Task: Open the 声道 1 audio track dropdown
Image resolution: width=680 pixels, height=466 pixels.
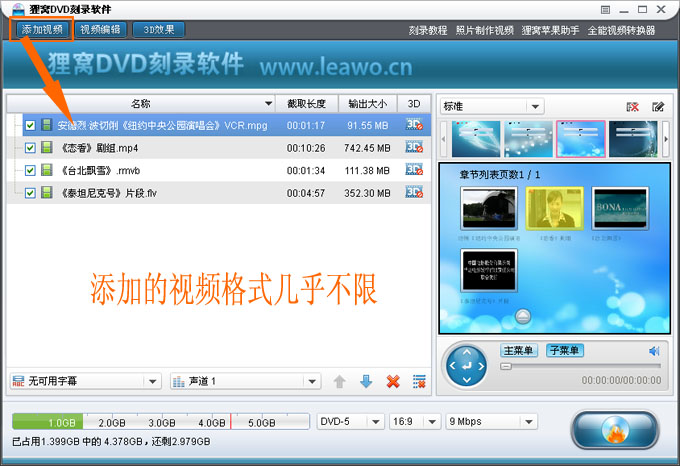Action: [245, 381]
